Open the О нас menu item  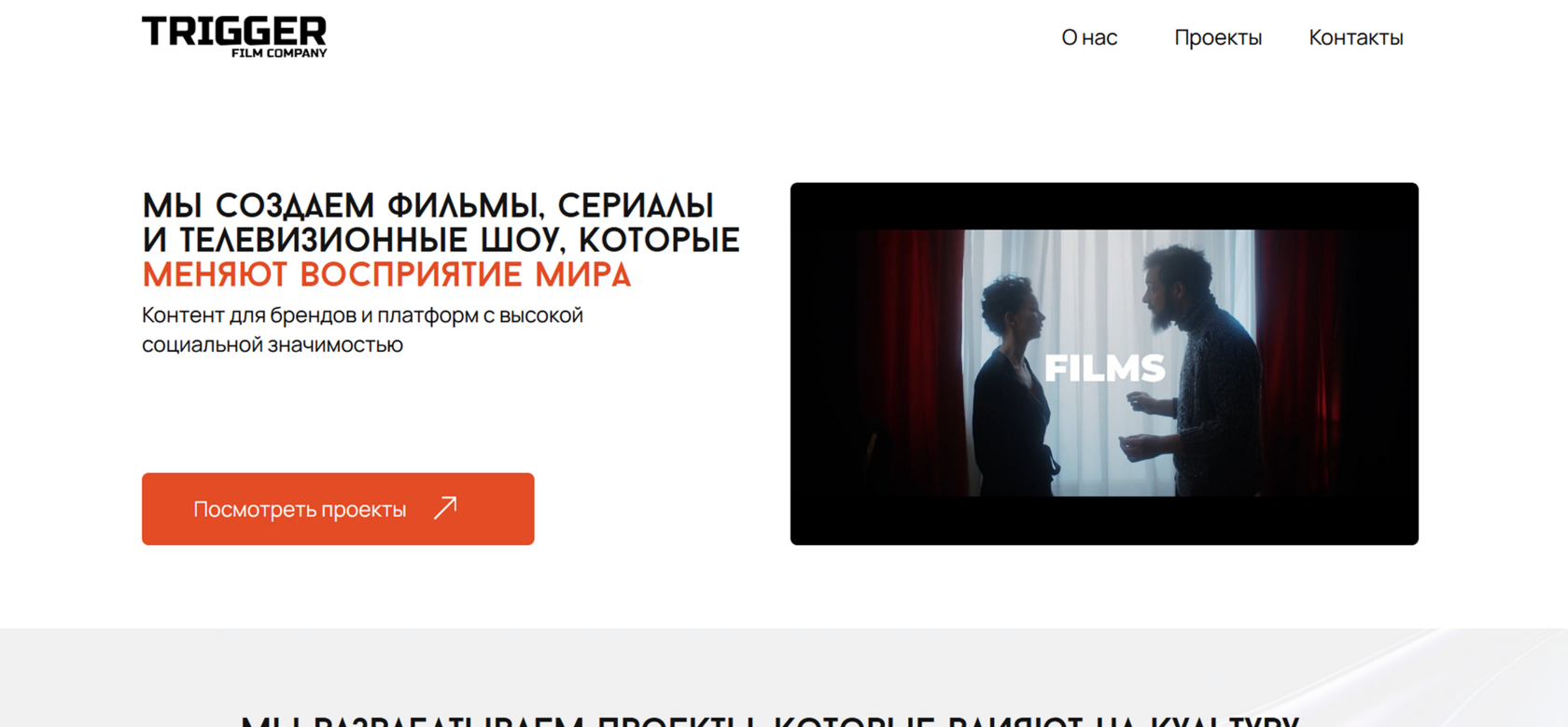(1089, 37)
